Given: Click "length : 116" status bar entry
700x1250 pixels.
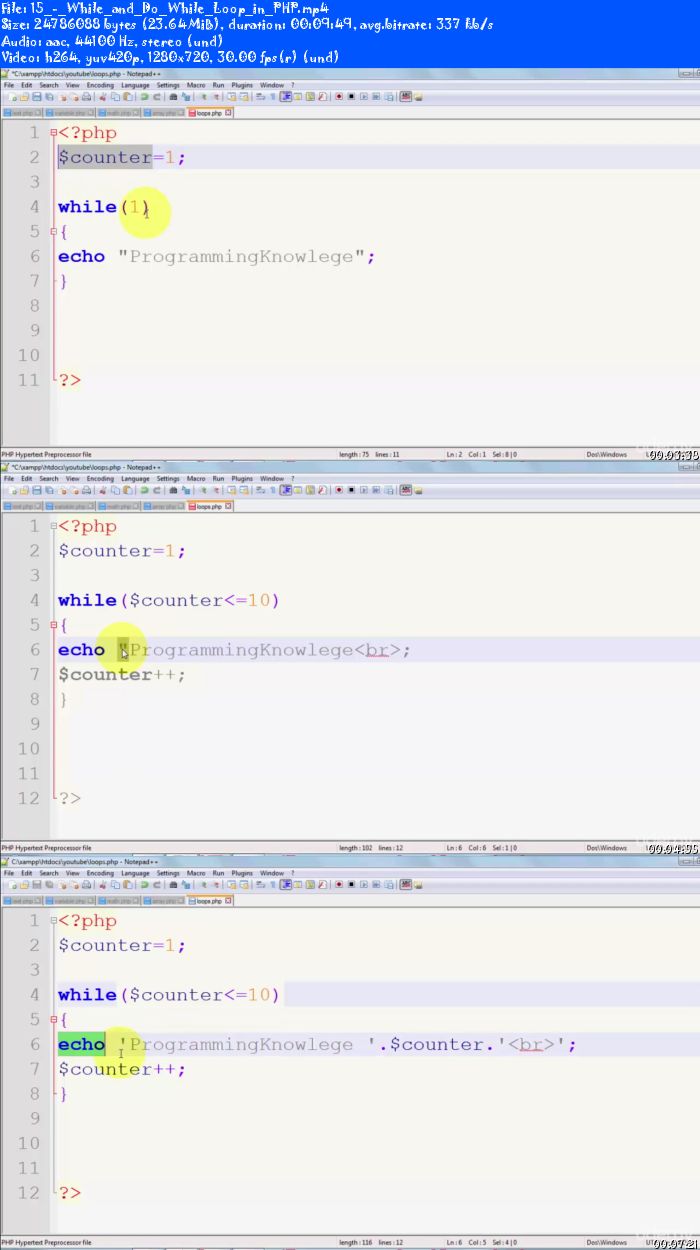Looking at the screenshot, I should pos(355,1243).
